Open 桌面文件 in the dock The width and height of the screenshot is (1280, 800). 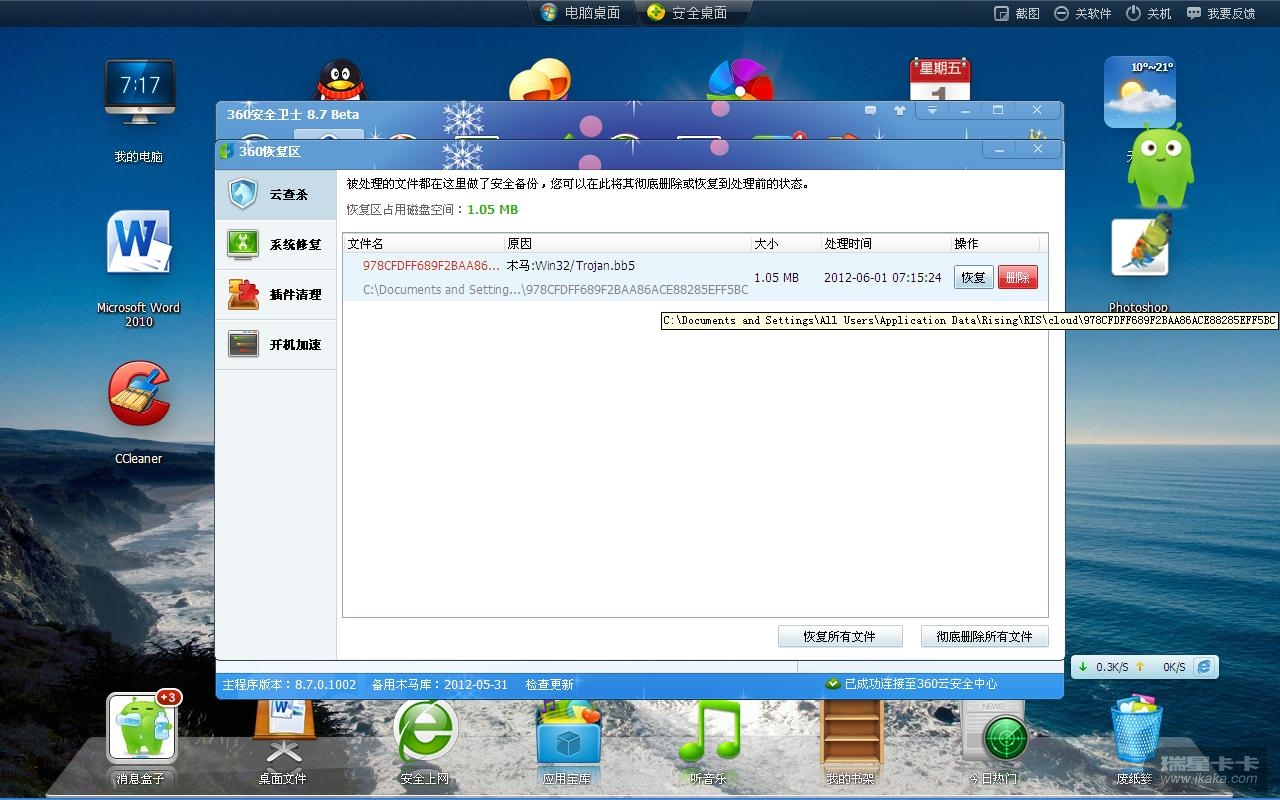(283, 741)
